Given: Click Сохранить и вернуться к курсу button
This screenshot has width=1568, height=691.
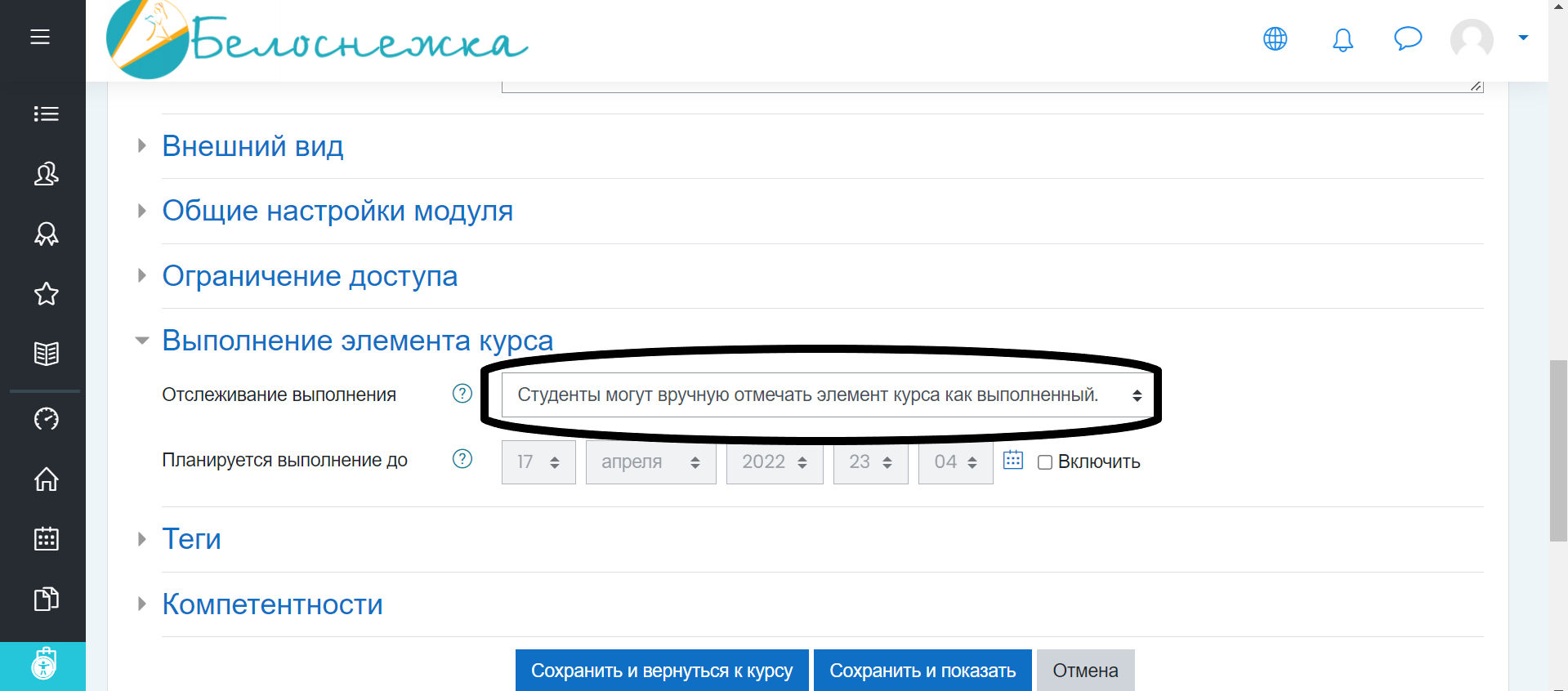Looking at the screenshot, I should pyautogui.click(x=661, y=671).
